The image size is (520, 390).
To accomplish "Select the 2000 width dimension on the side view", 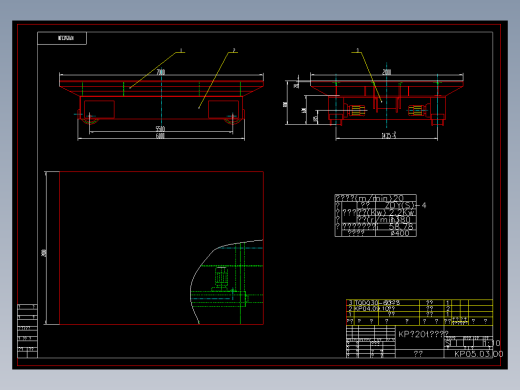I will pos(387,72).
